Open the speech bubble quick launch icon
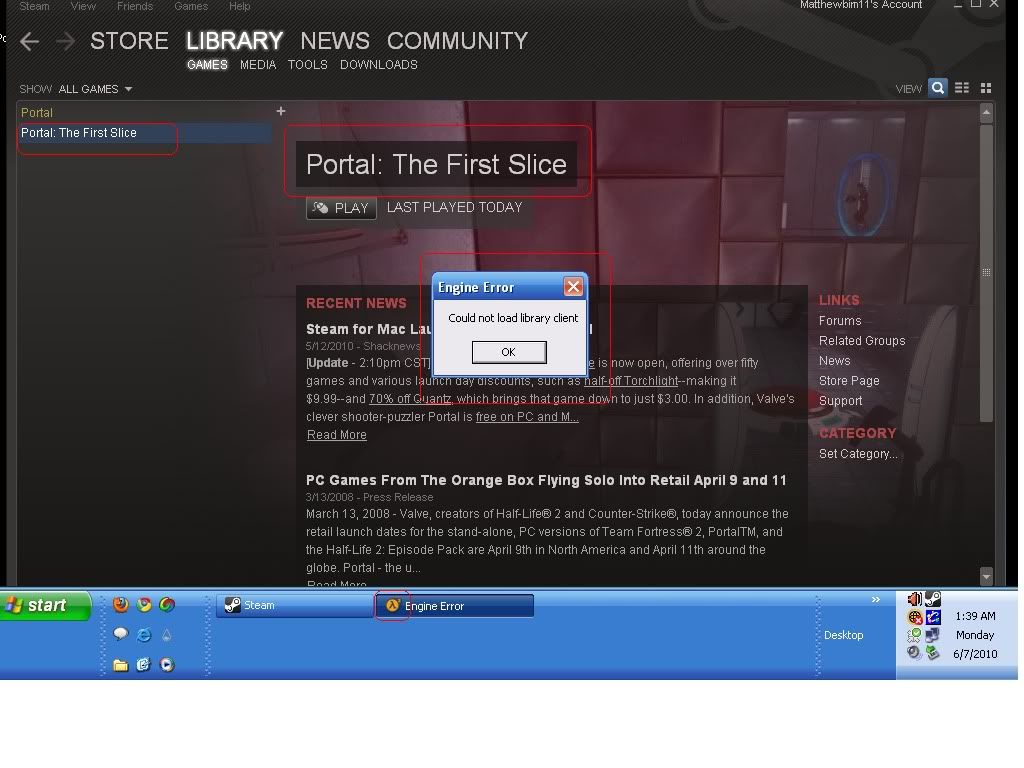The image size is (1024, 768). tap(120, 634)
